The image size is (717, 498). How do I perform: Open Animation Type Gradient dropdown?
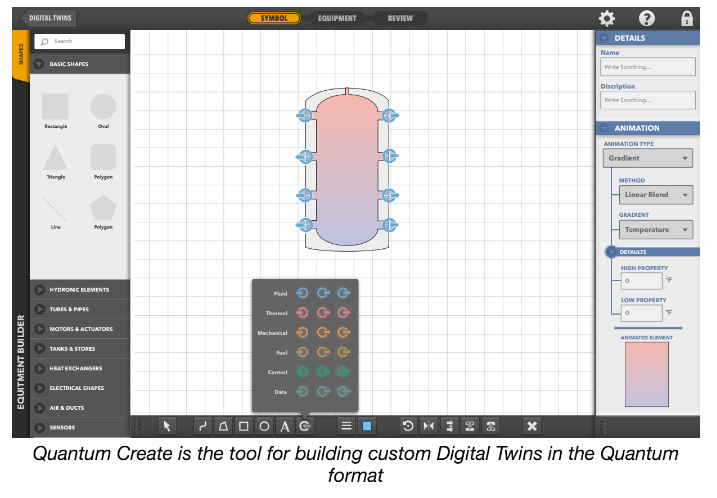tap(647, 158)
